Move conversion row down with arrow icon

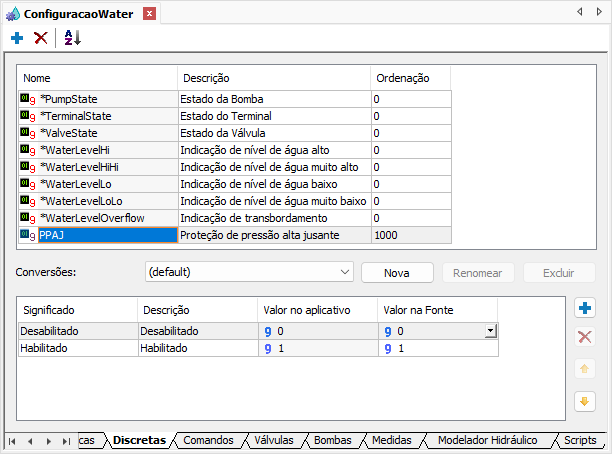[585, 401]
